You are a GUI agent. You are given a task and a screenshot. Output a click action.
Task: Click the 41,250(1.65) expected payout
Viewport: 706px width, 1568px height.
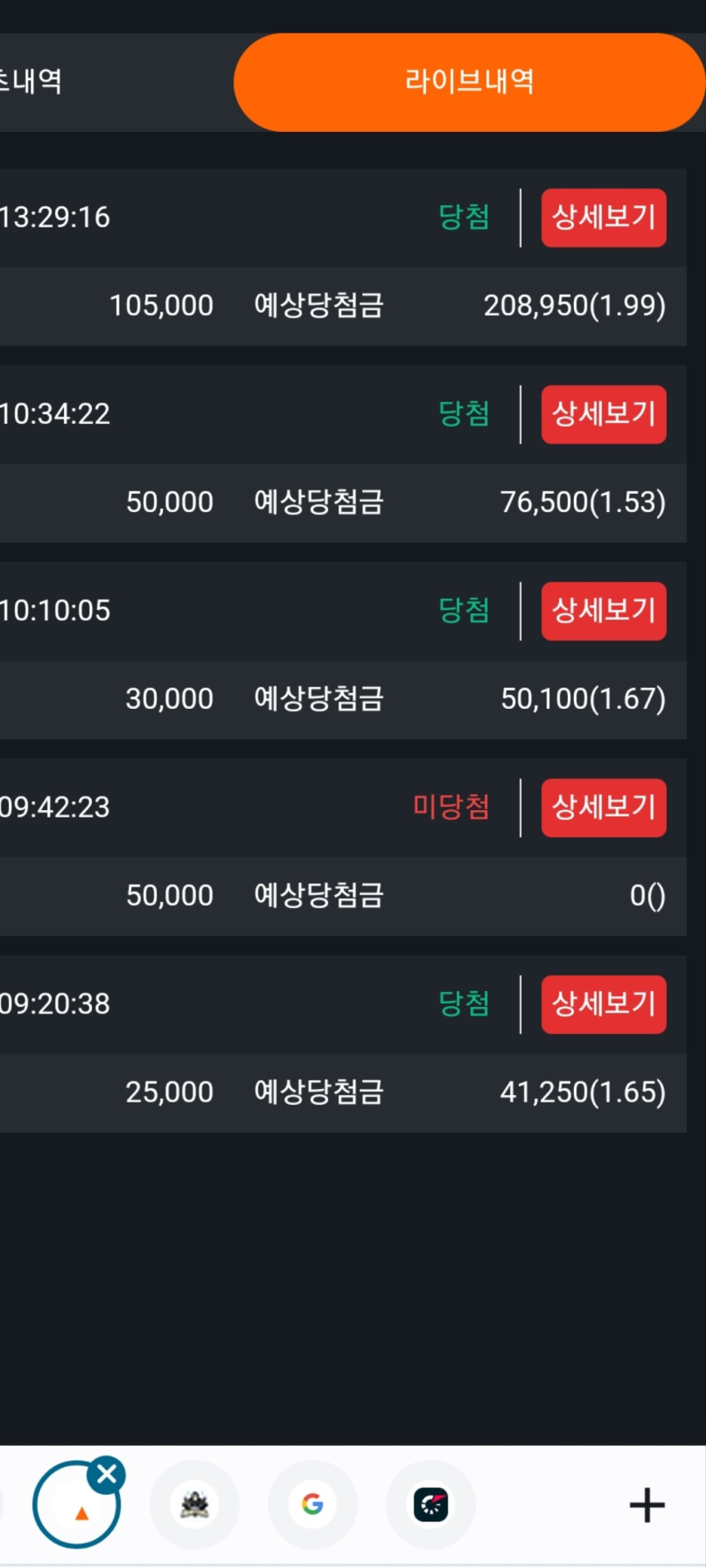(583, 1092)
